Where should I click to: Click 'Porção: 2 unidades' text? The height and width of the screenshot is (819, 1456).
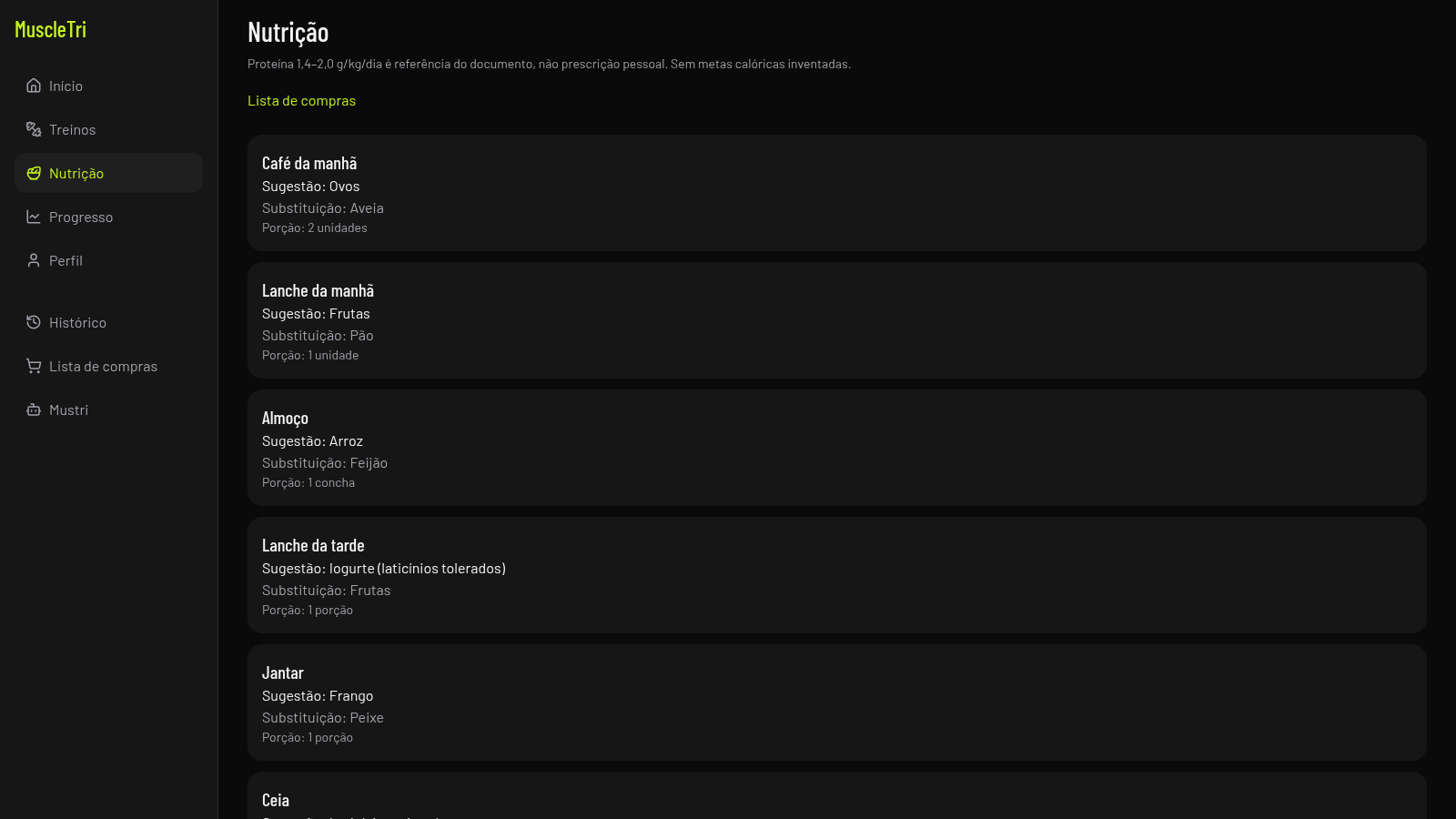click(x=315, y=227)
